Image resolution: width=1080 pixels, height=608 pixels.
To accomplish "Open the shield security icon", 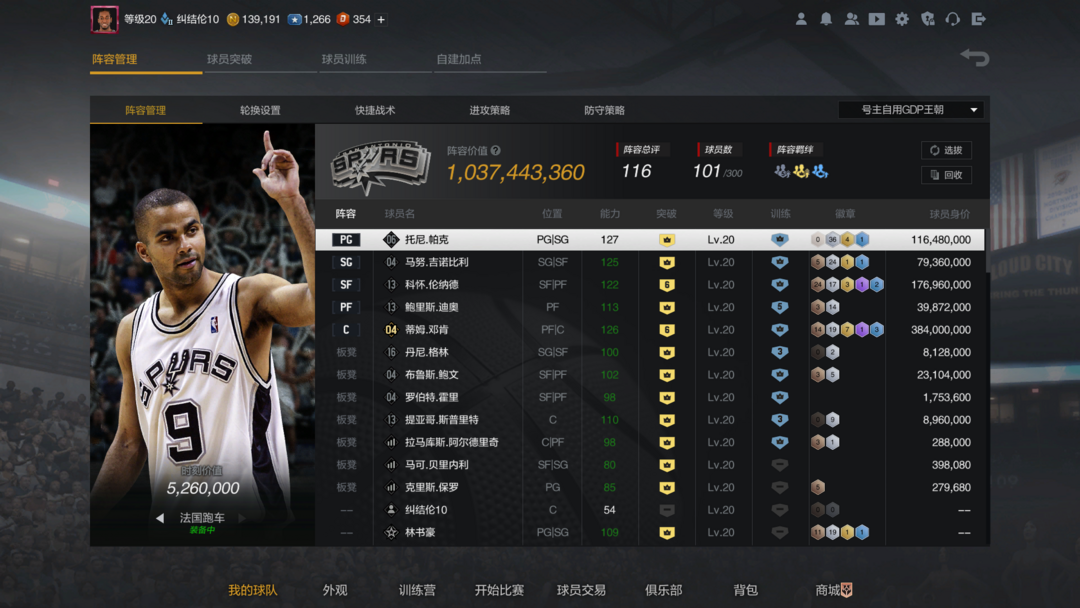I will pos(927,19).
